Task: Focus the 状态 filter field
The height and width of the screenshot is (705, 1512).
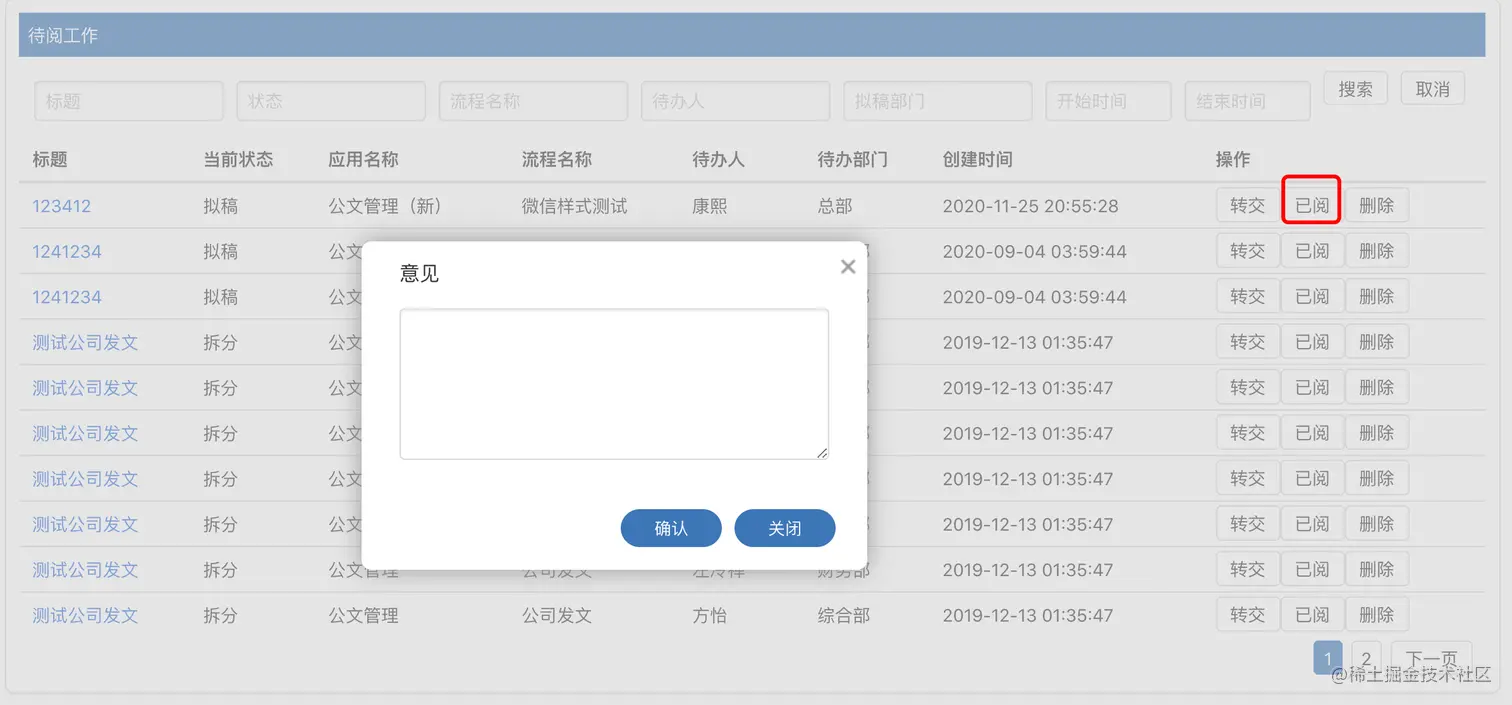Action: tap(331, 101)
